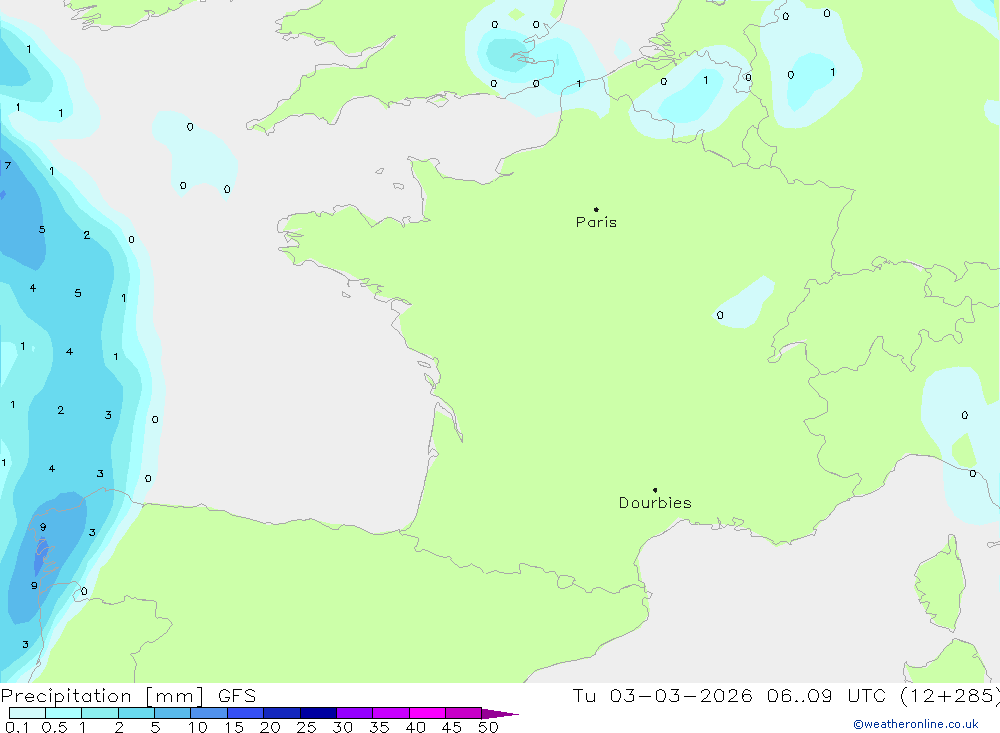Click the '0.1' legend scale label

(17, 727)
